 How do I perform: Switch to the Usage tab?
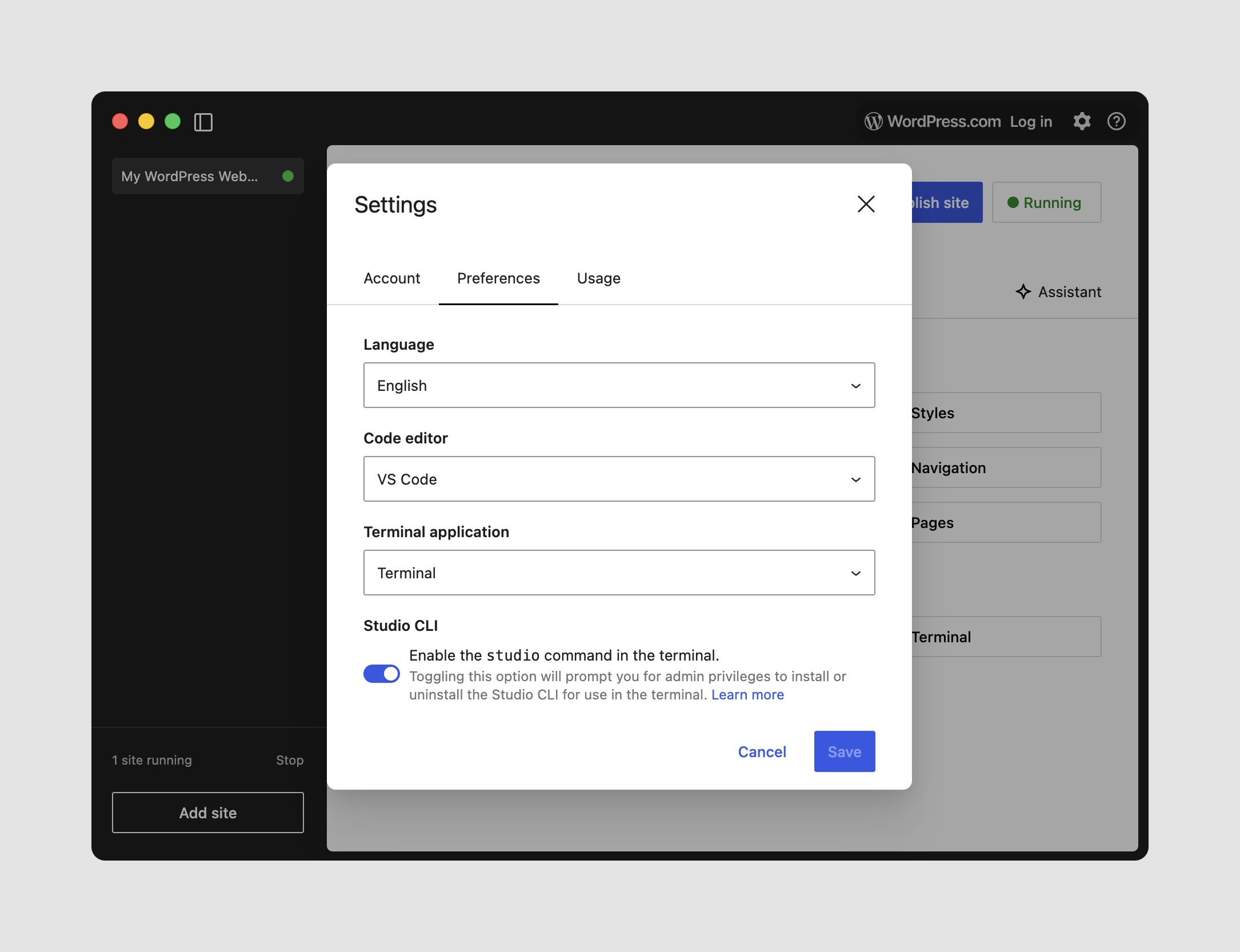click(598, 278)
